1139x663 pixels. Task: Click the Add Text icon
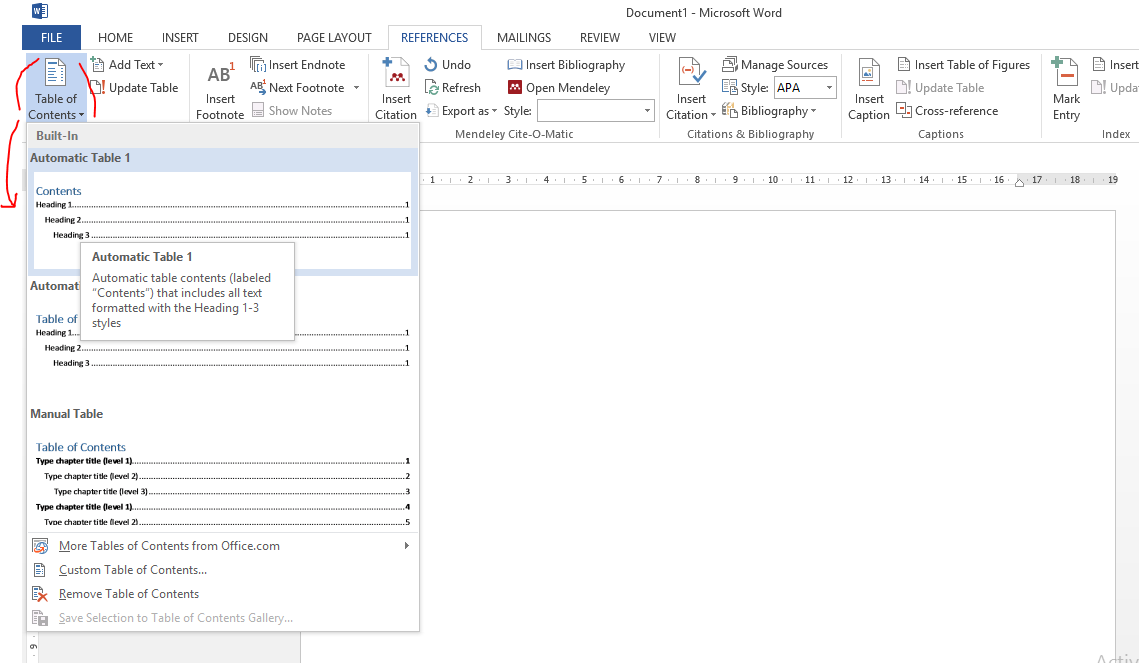click(98, 65)
